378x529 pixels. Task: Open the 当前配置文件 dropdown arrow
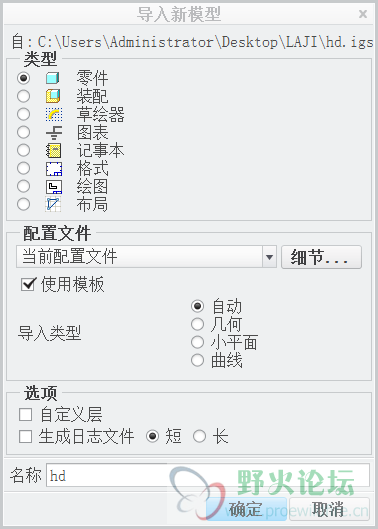[269, 257]
